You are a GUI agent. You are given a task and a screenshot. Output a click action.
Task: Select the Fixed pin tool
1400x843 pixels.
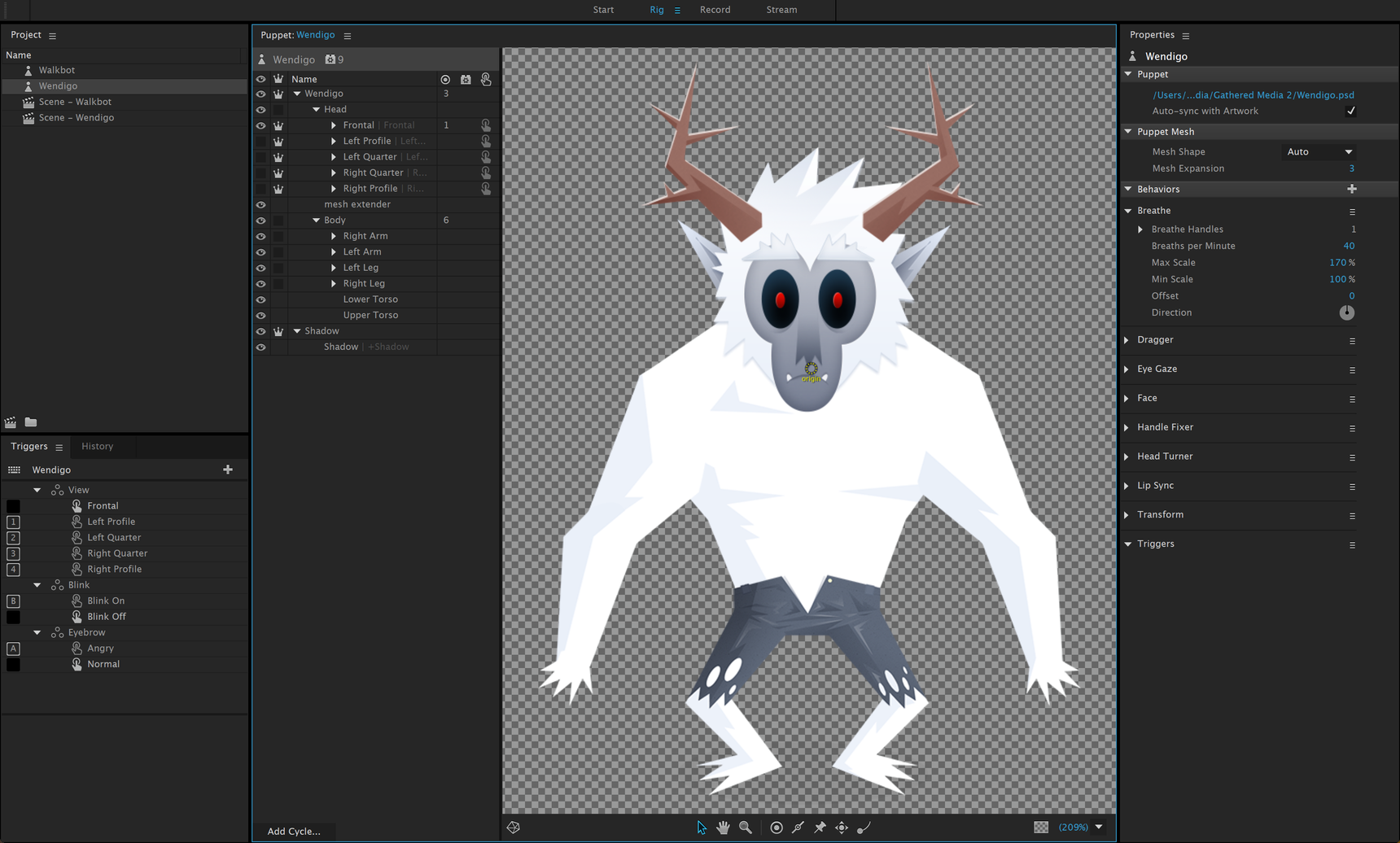pos(820,827)
